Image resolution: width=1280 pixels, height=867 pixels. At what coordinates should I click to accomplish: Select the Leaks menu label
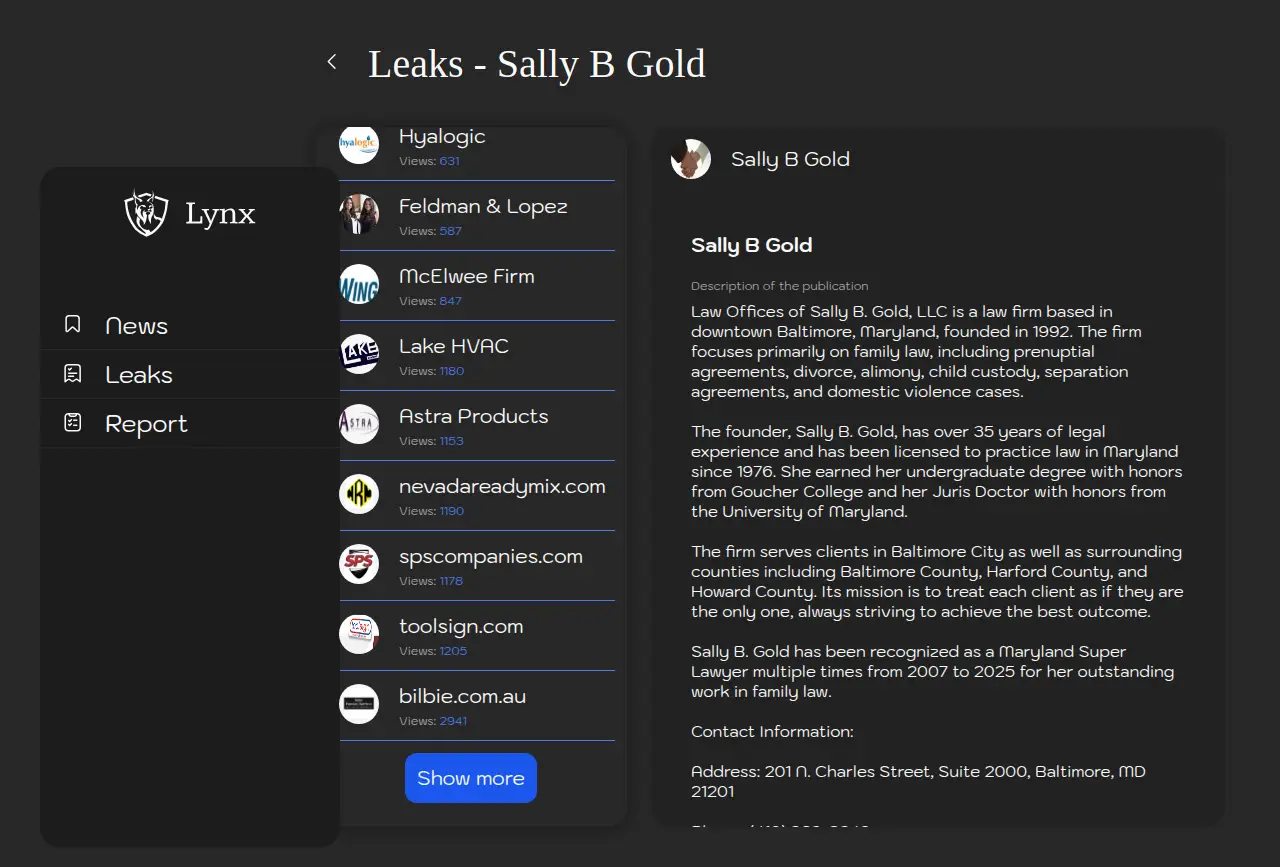[x=139, y=375]
